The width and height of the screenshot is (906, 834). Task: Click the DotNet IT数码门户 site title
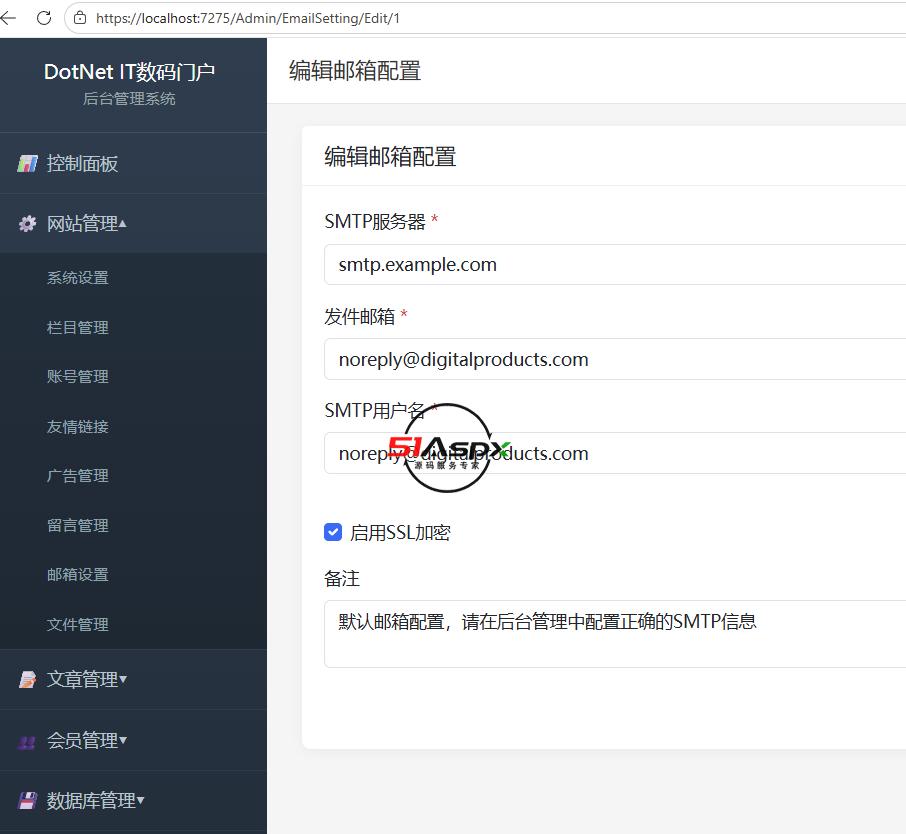point(129,72)
